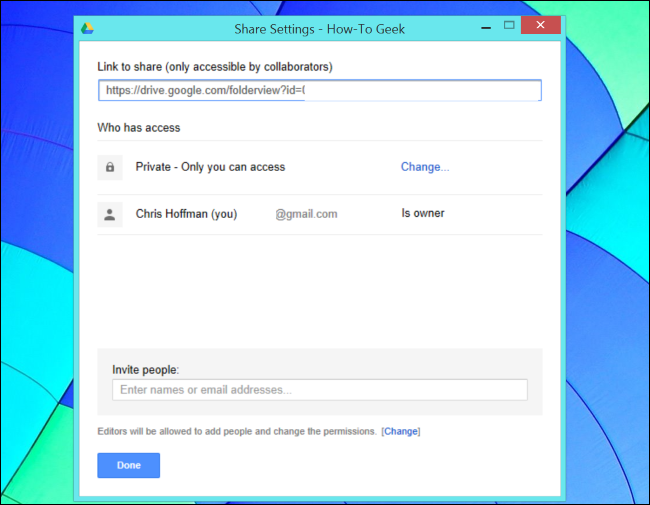The height and width of the screenshot is (505, 650).
Task: Click the 'Invite people:' label
Action: 146,369
